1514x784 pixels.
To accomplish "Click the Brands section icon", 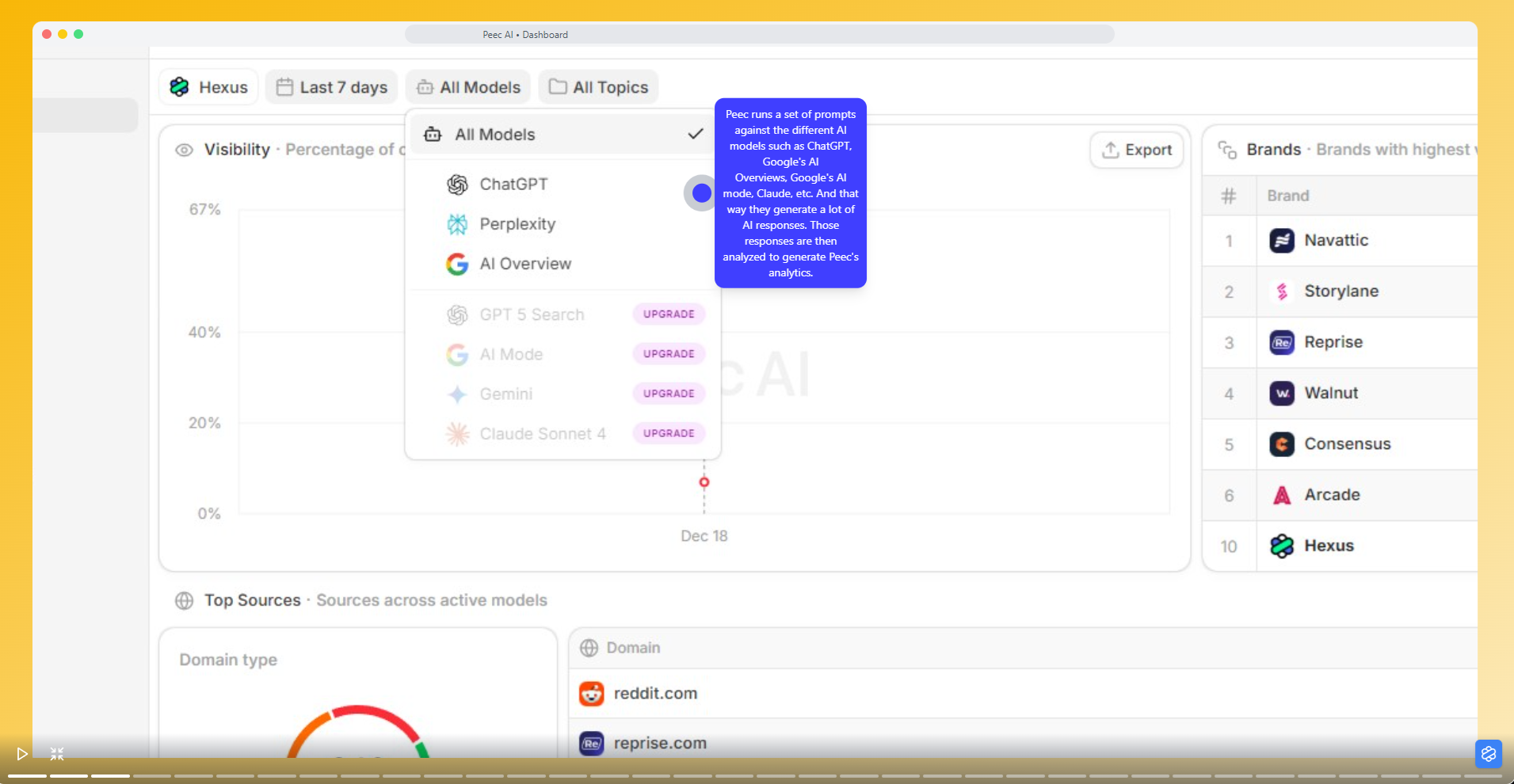I will tap(1227, 150).
